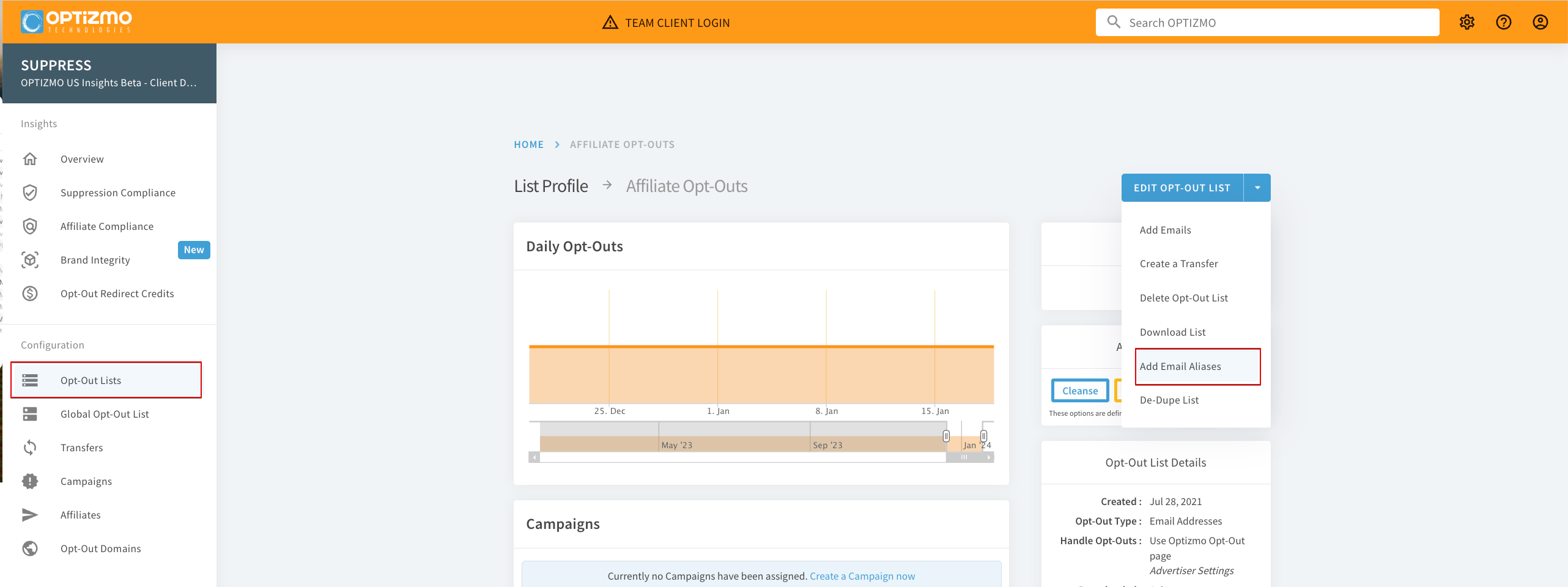Click the AFFILIATE OPT-OUTS breadcrumb text
Image resolution: width=1568 pixels, height=587 pixels.
(x=622, y=144)
